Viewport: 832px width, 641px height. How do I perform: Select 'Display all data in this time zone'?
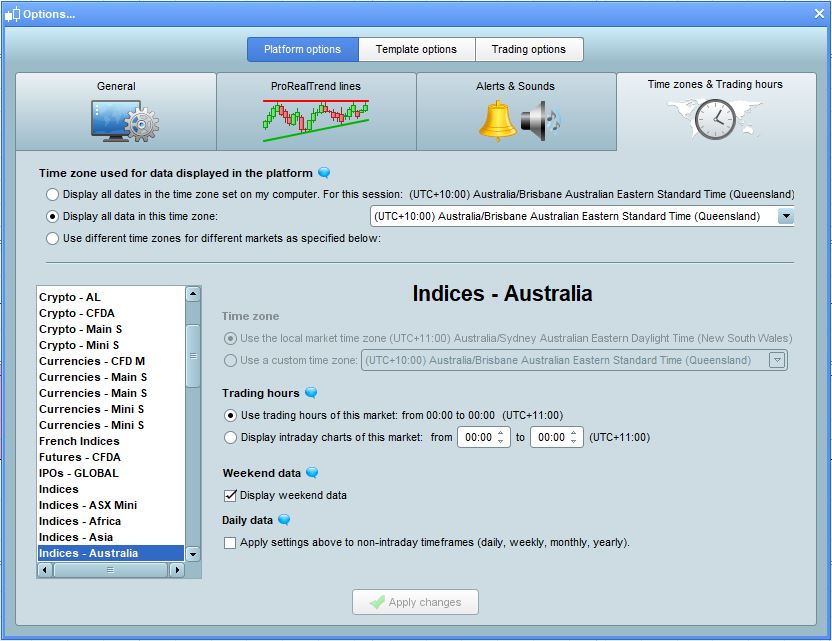pyautogui.click(x=52, y=216)
